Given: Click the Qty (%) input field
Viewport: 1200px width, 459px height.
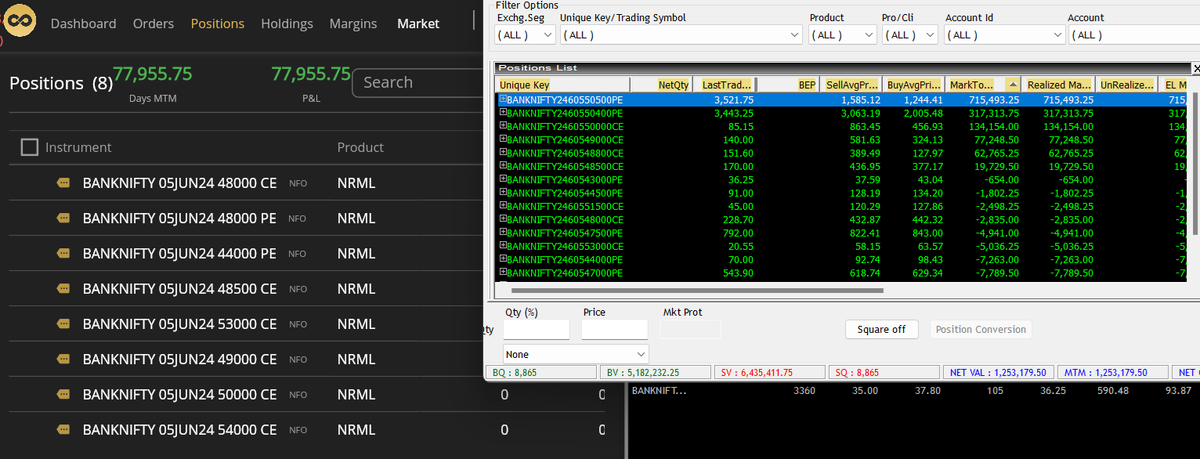Looking at the screenshot, I should (x=536, y=329).
